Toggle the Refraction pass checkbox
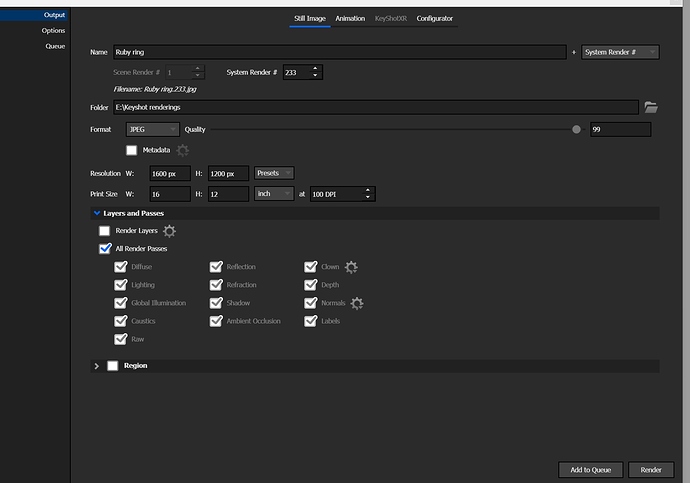The image size is (690, 483). click(216, 285)
